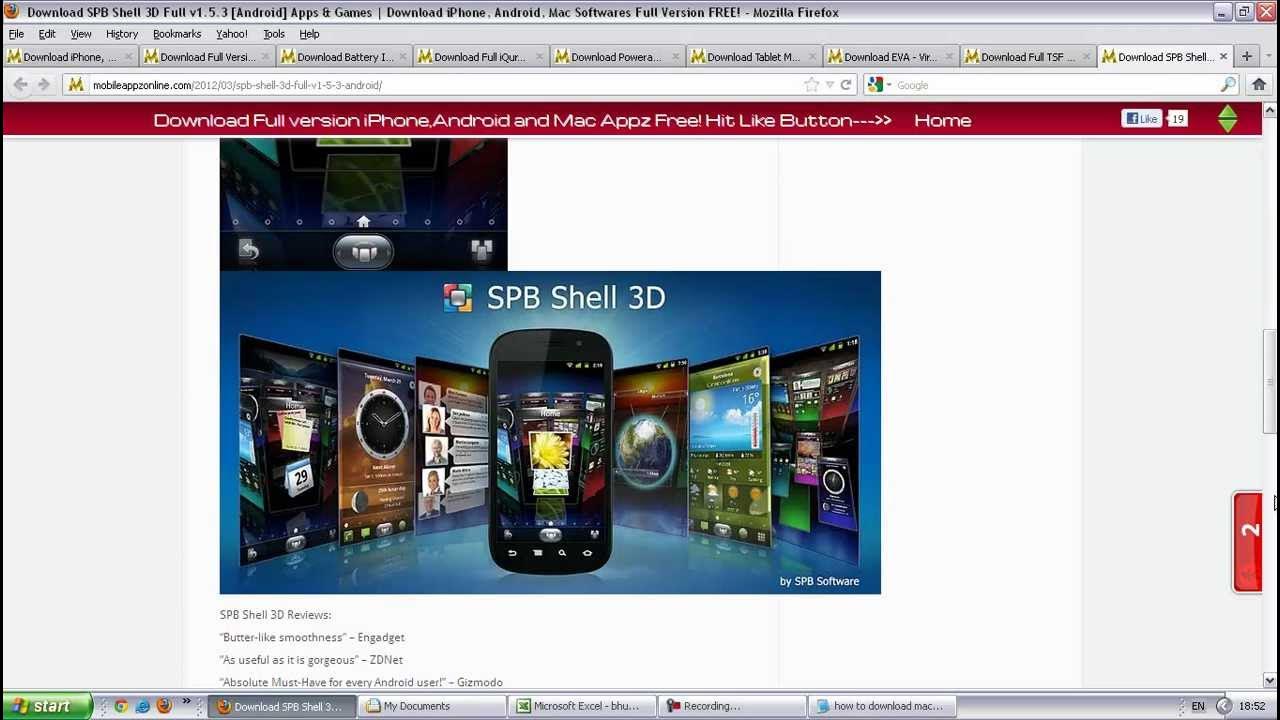Switch to Download Full TSF tab

(x=1027, y=57)
